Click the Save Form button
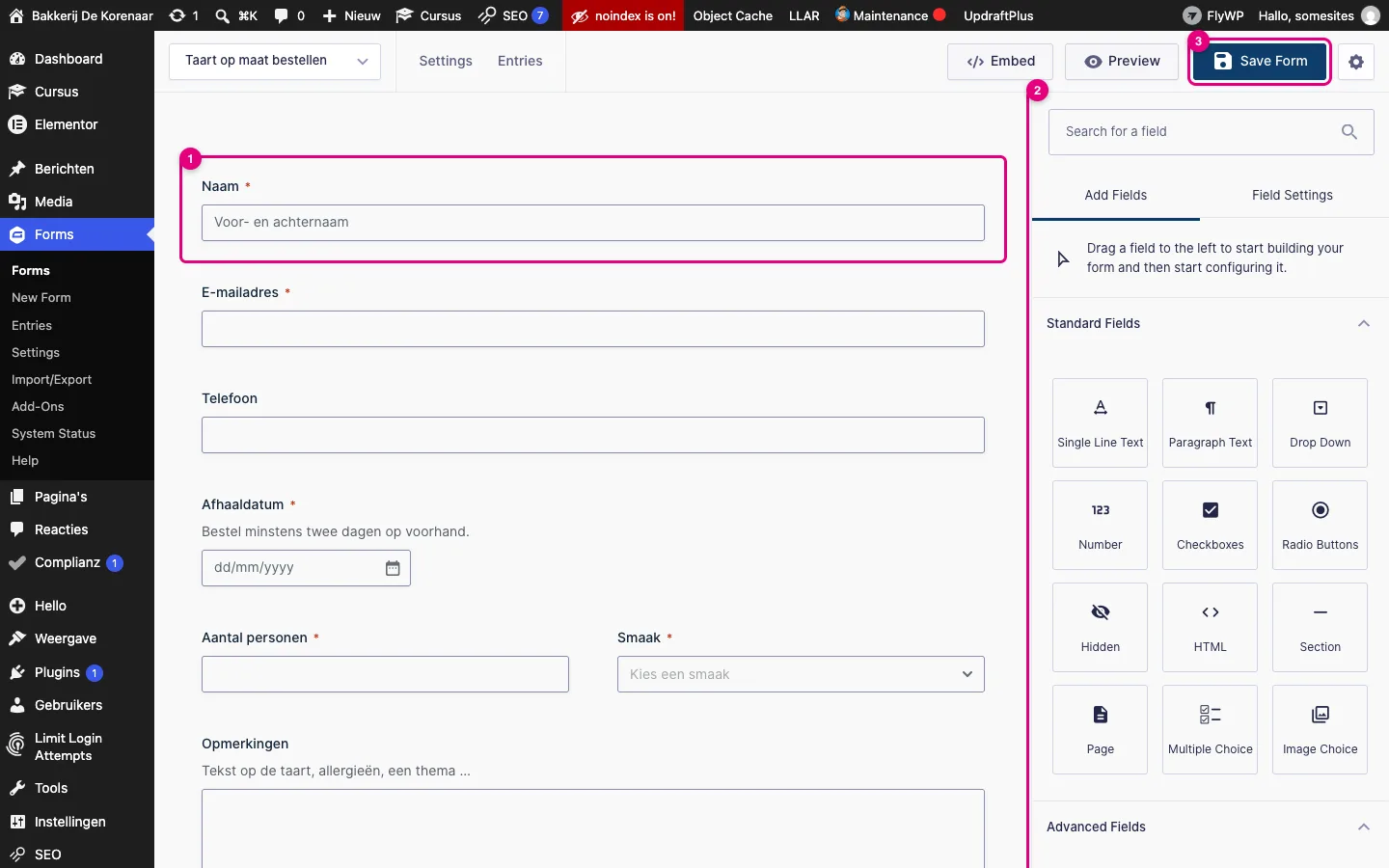 (1260, 61)
